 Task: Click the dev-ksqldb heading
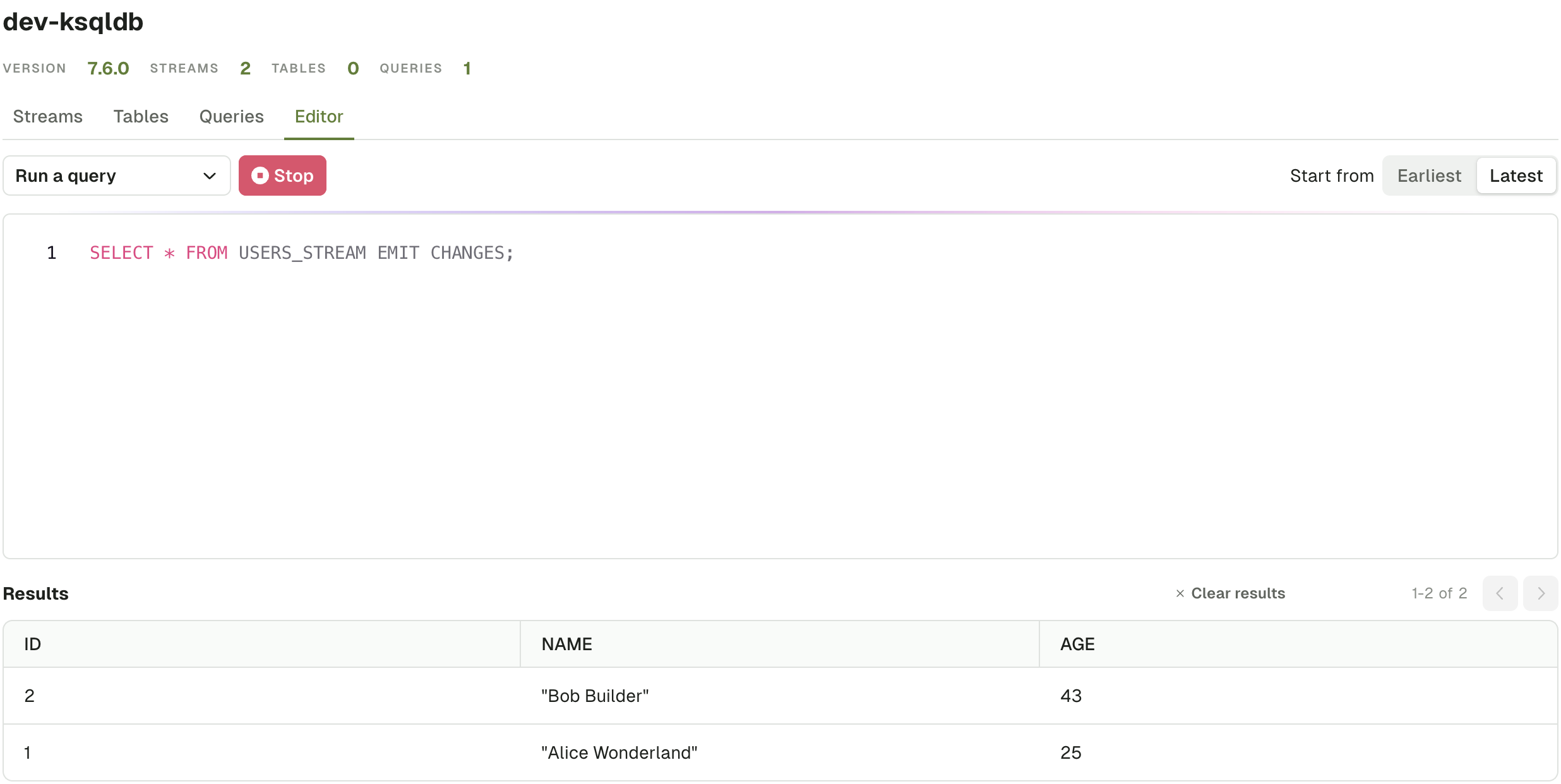point(73,22)
